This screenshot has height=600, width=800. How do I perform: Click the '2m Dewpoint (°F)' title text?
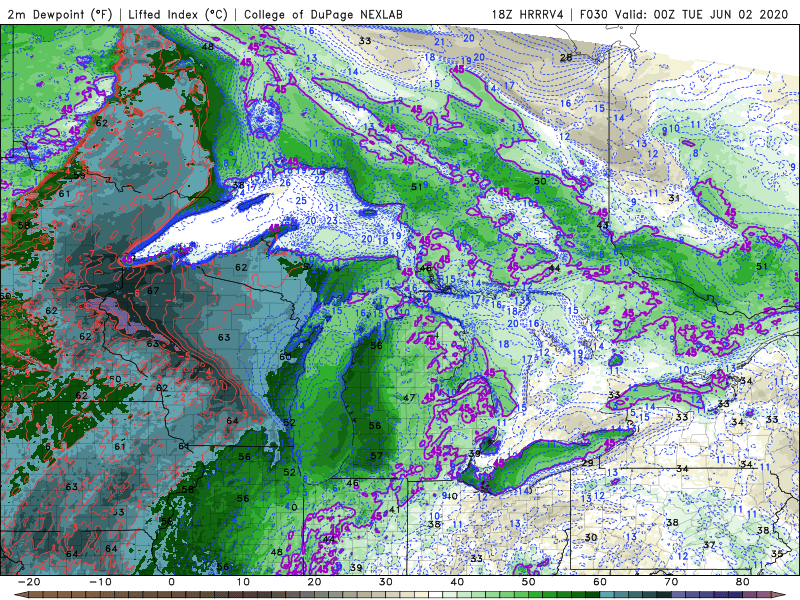pos(60,14)
